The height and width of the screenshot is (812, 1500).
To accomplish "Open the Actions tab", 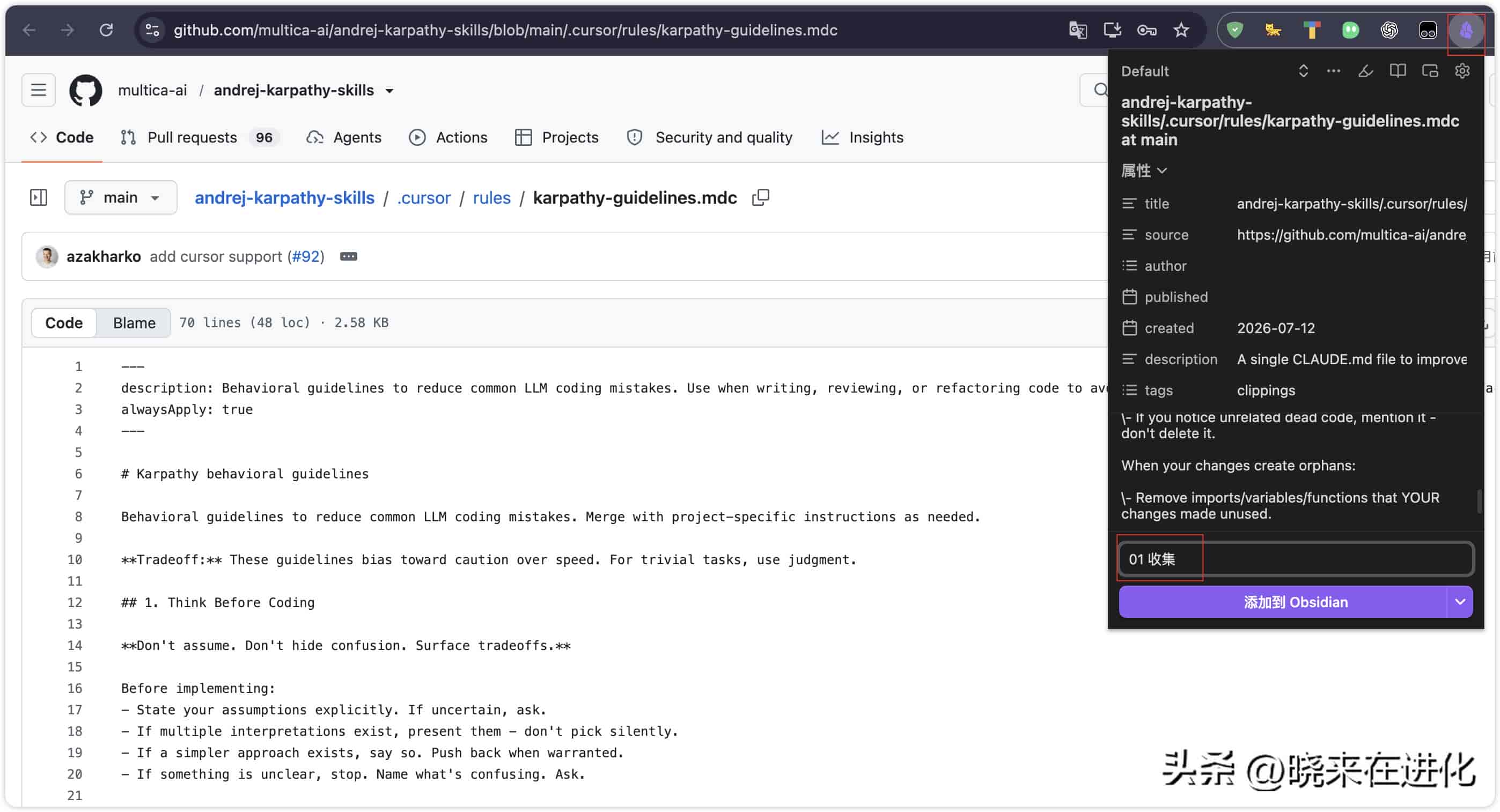I will [x=448, y=137].
